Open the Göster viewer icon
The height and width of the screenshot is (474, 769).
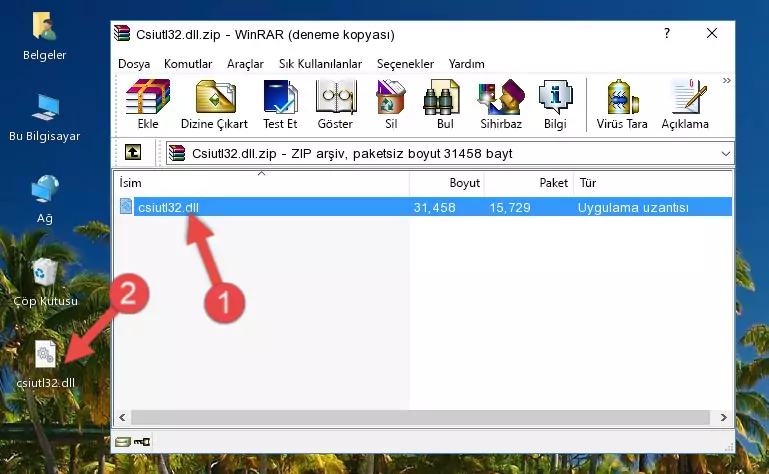tap(335, 104)
